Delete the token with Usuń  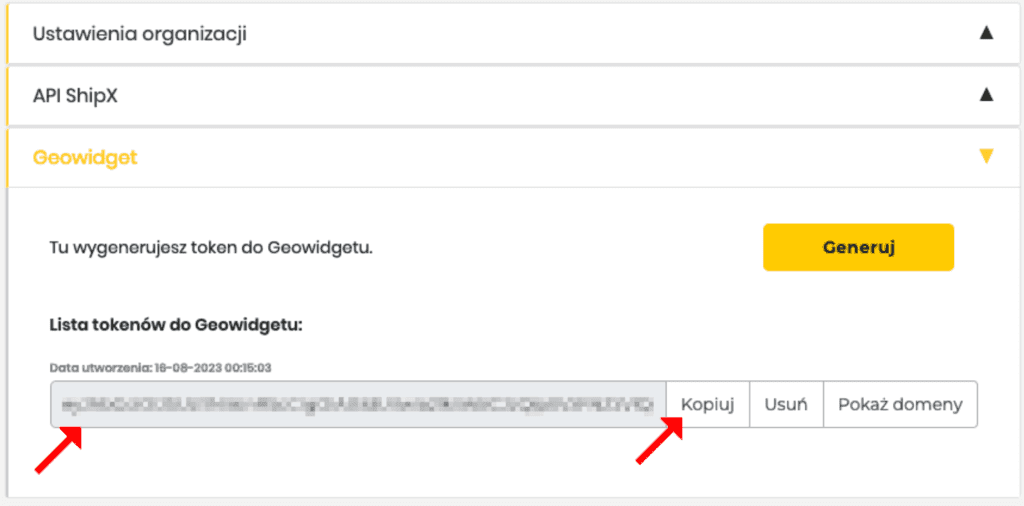coord(786,404)
